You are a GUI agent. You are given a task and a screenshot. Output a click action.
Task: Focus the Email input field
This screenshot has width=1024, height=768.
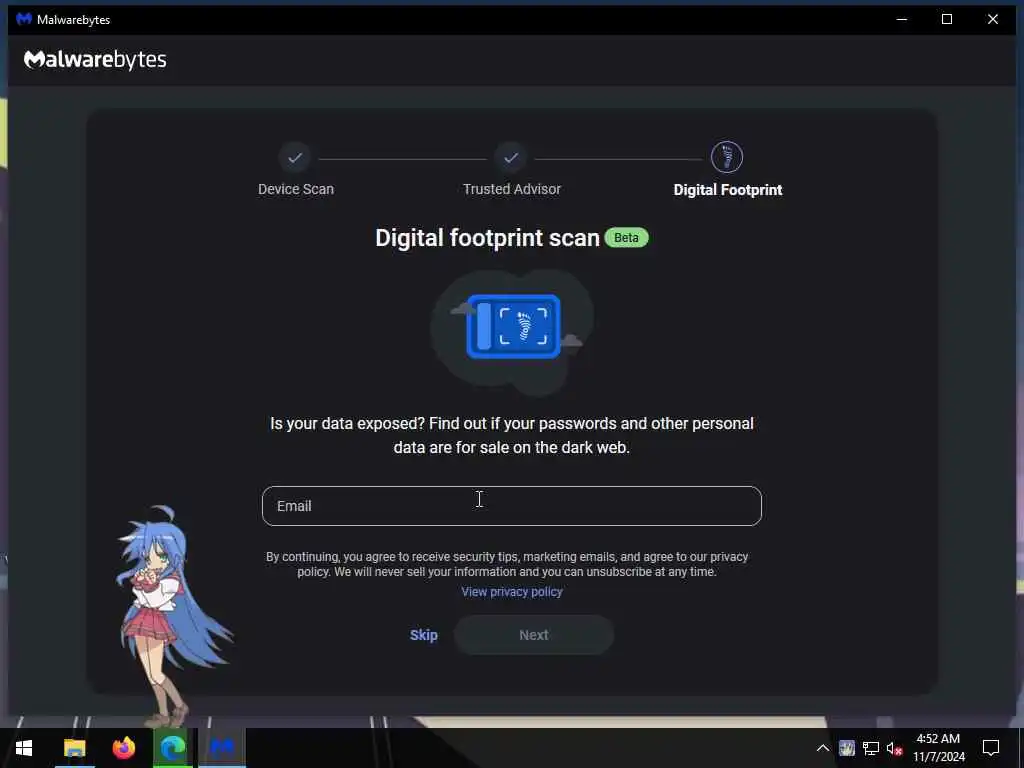pos(511,506)
